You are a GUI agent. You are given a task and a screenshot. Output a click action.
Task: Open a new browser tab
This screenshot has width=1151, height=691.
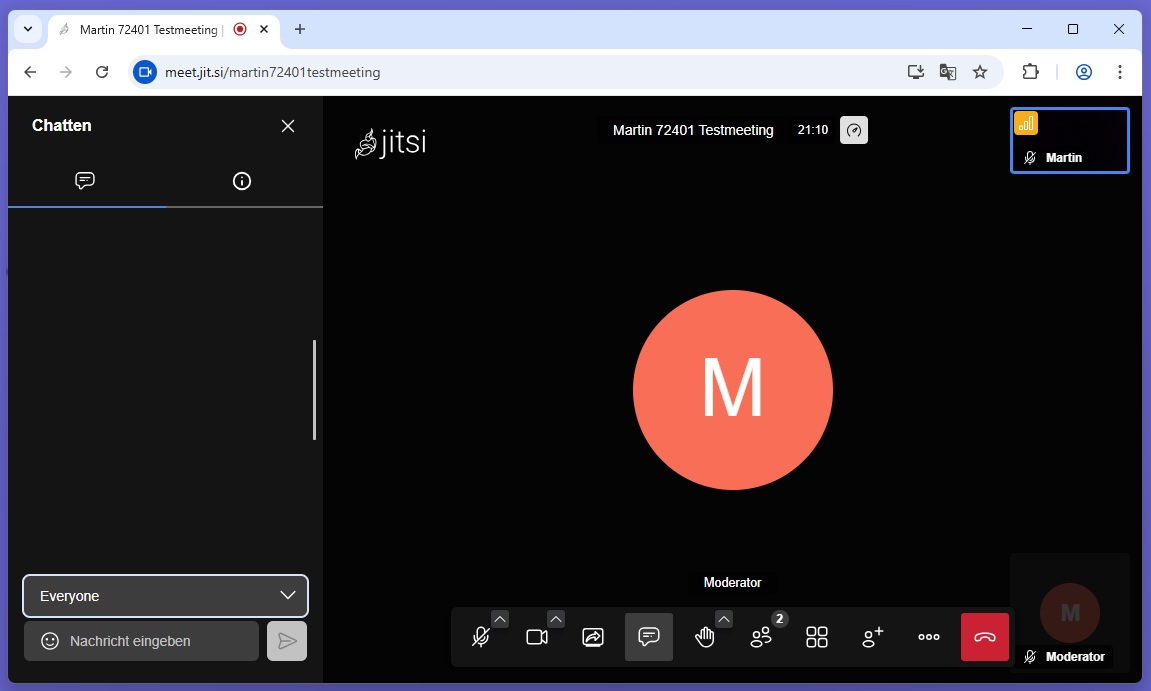(x=299, y=29)
